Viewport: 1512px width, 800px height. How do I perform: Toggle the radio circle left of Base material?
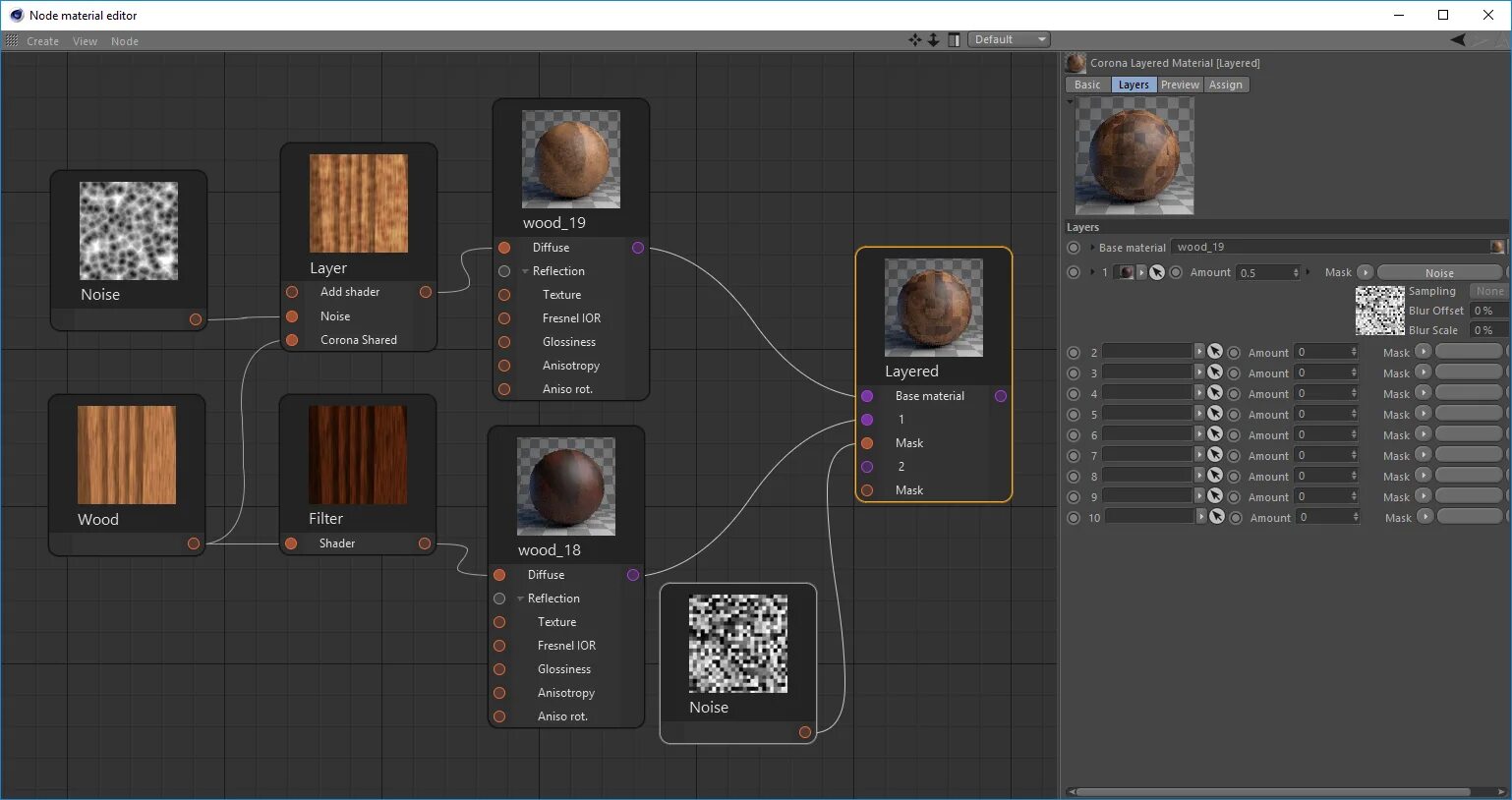(1074, 248)
